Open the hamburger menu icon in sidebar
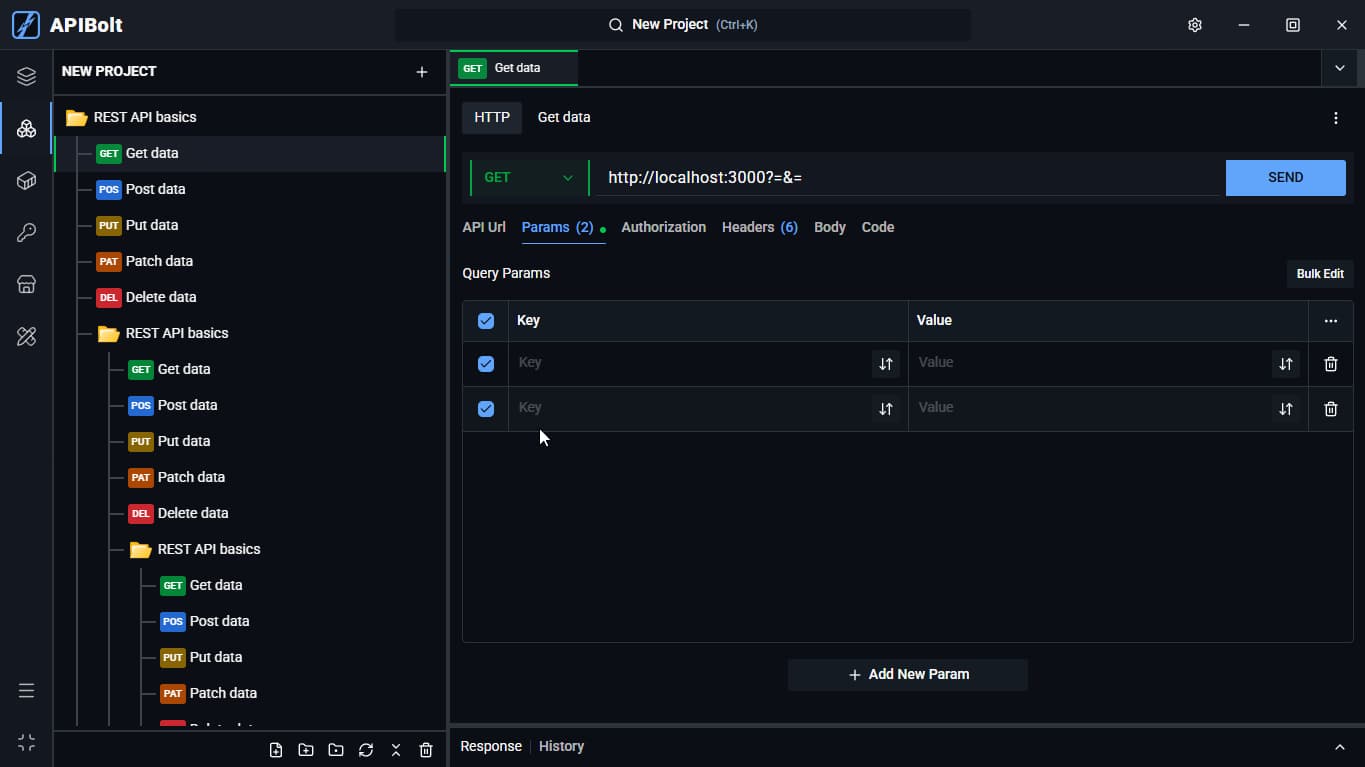1365x767 pixels. pyautogui.click(x=27, y=691)
